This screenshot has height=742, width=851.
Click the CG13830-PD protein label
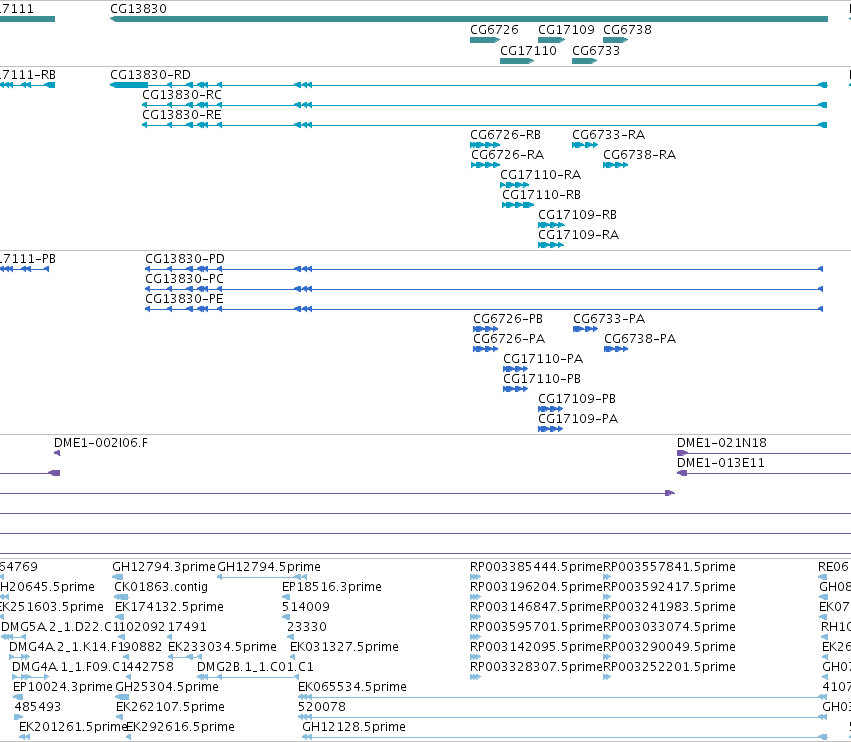point(185,259)
